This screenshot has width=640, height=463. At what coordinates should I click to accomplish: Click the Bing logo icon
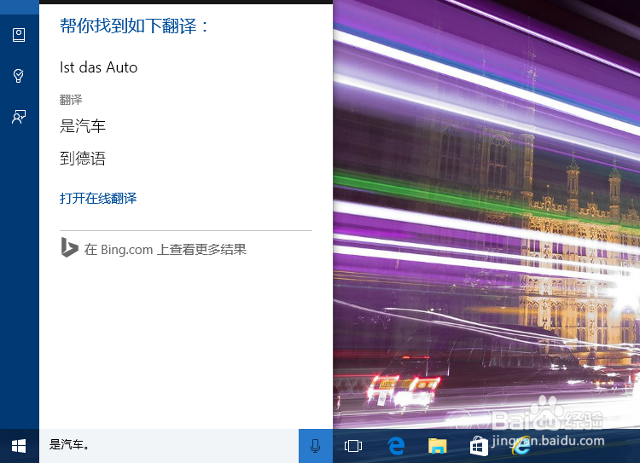click(x=69, y=247)
